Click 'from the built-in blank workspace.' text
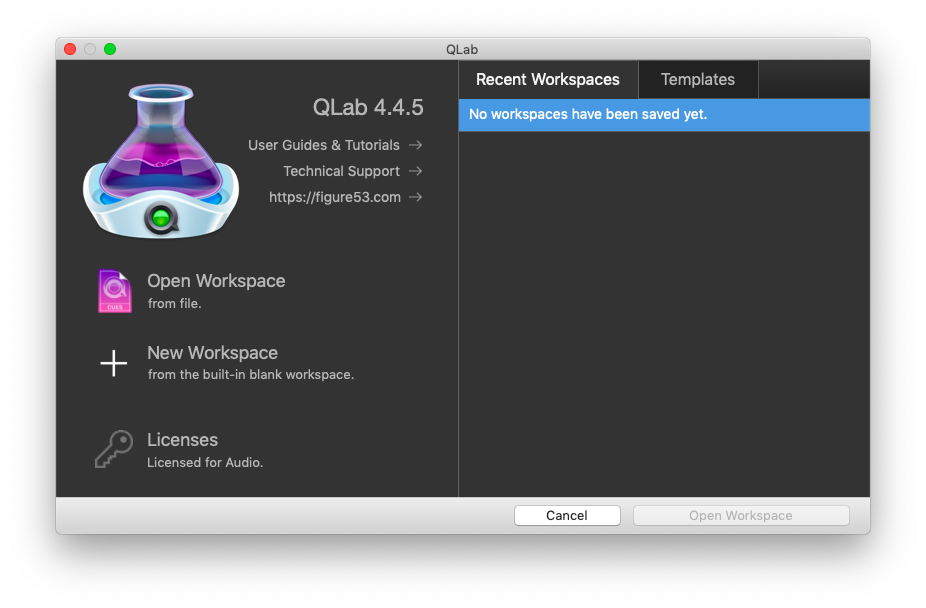The image size is (926, 608). pos(251,375)
